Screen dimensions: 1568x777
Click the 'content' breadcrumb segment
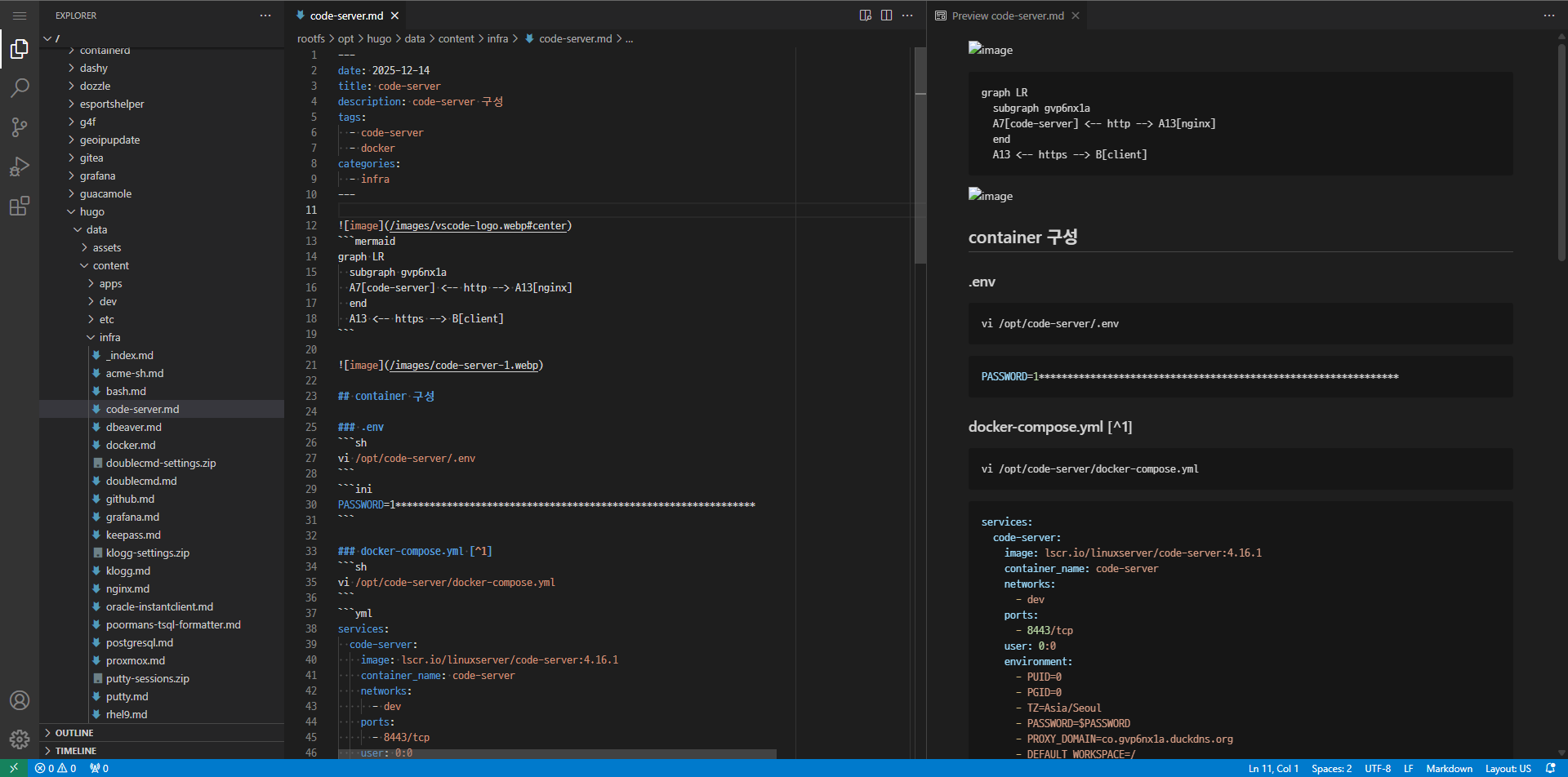(x=456, y=38)
